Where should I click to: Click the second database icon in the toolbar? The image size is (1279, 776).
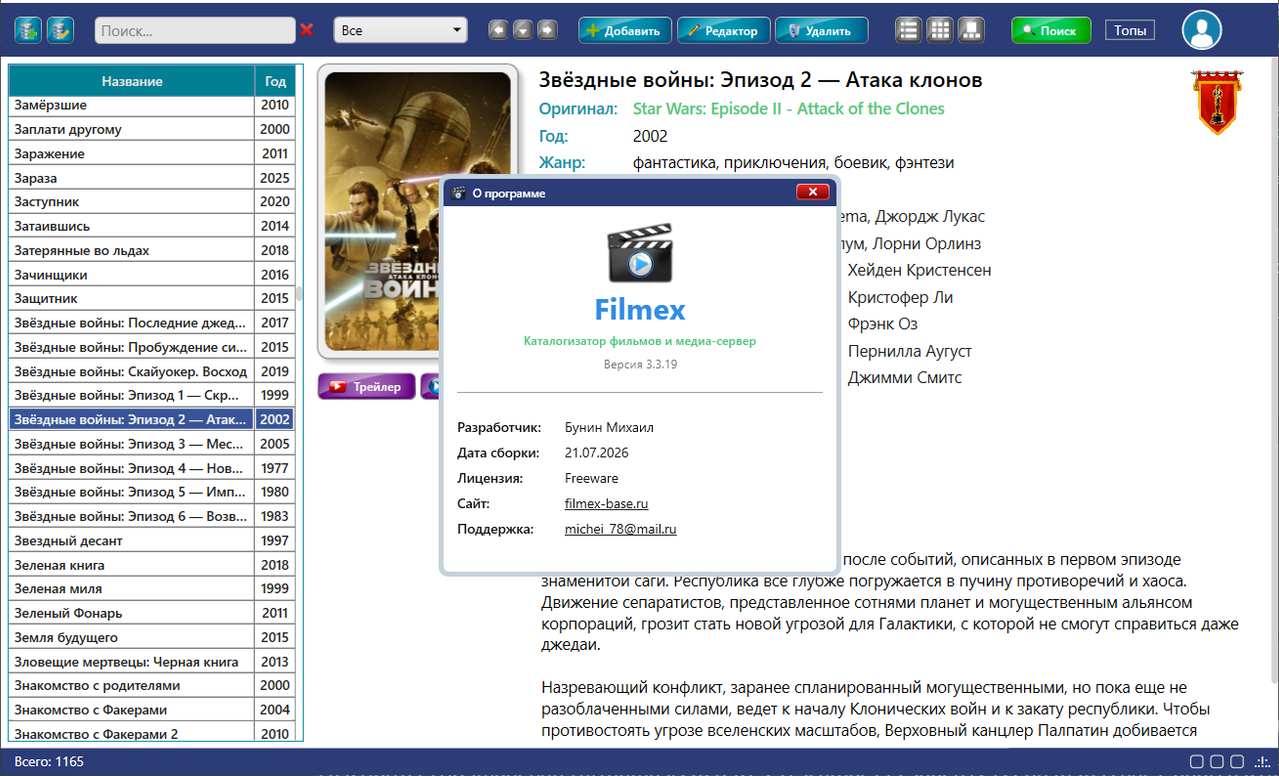pyautogui.click(x=61, y=30)
